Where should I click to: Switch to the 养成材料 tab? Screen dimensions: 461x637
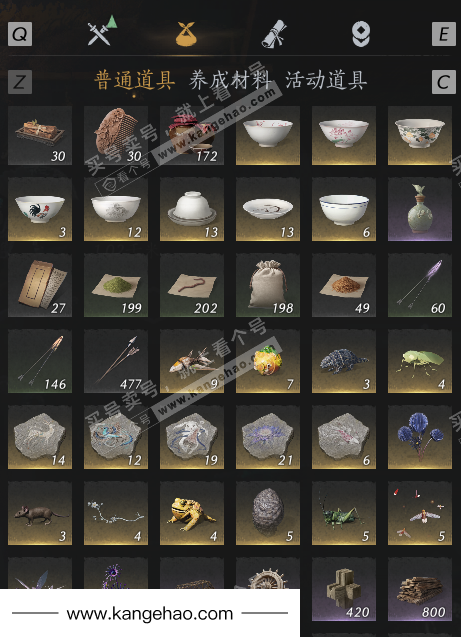tap(230, 80)
